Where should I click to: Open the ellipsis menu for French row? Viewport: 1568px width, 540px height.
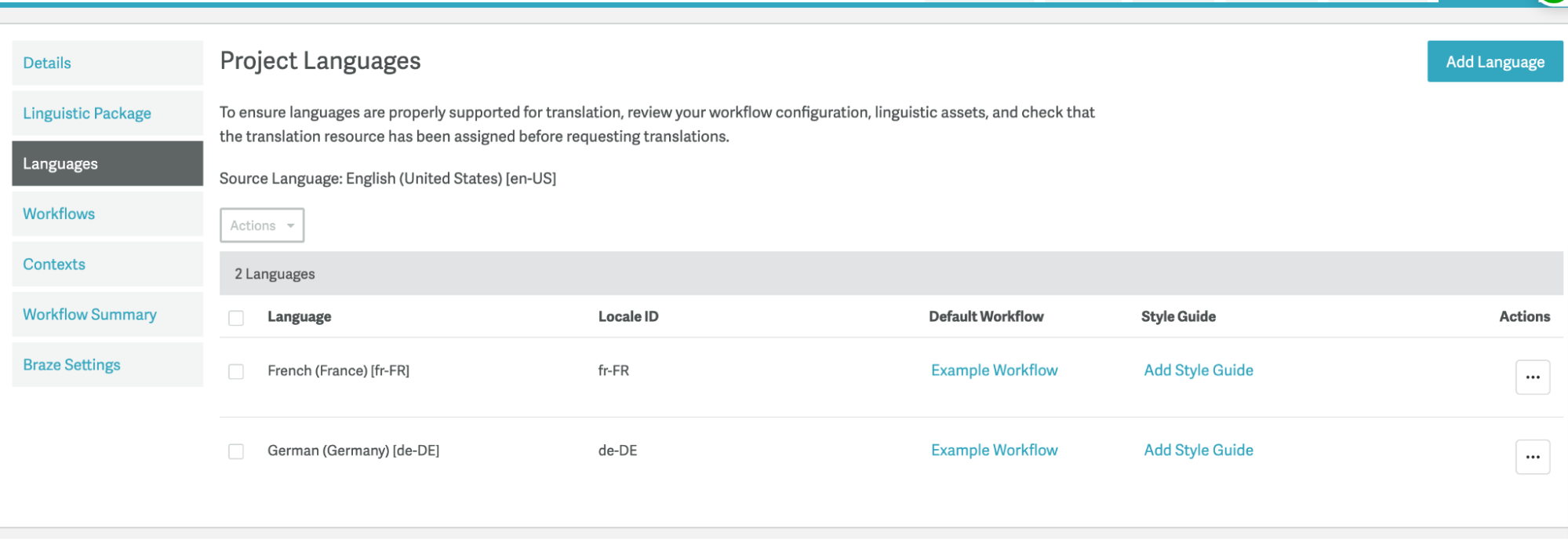click(1532, 378)
